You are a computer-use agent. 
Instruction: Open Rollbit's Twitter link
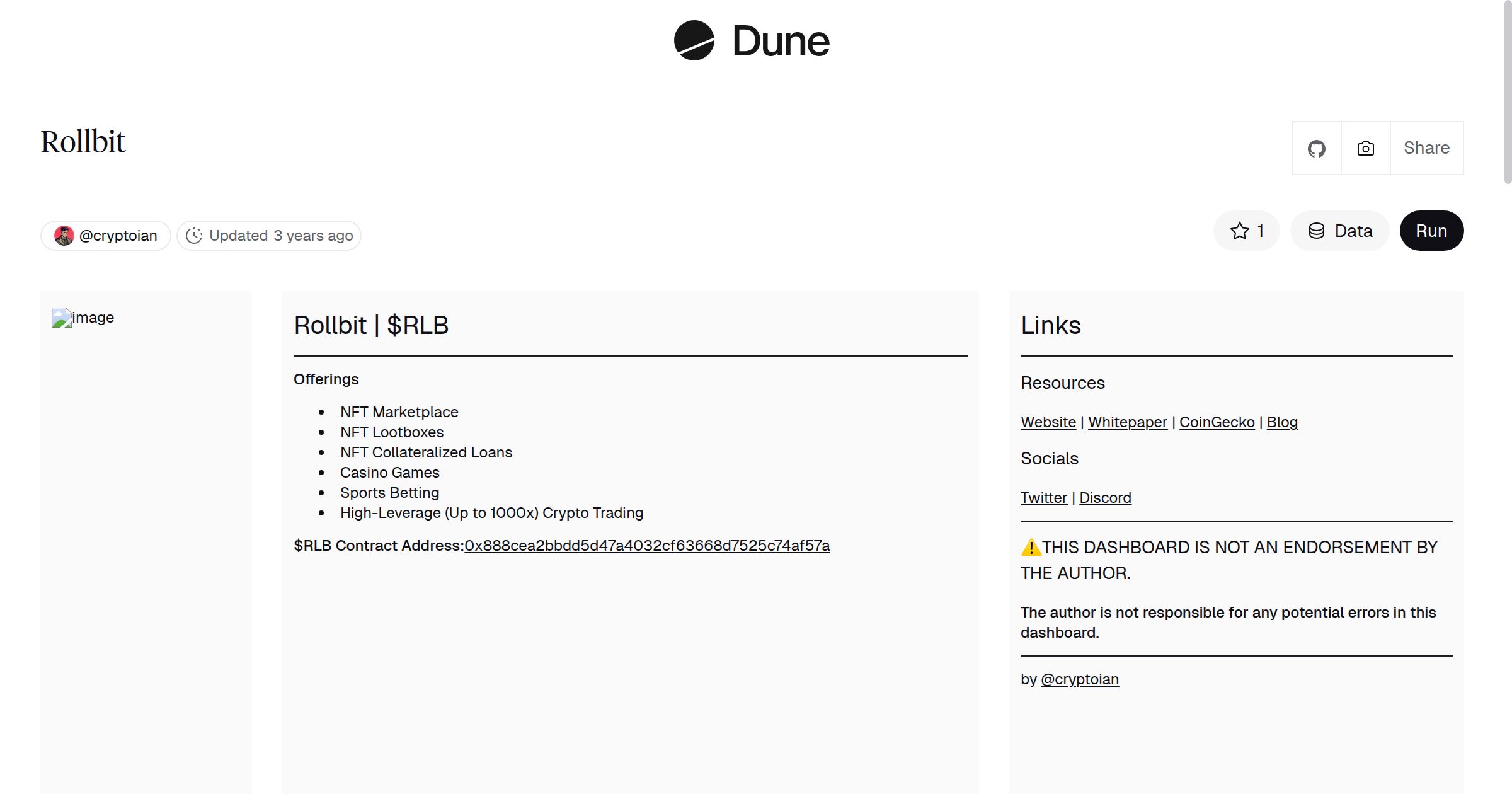coord(1044,498)
